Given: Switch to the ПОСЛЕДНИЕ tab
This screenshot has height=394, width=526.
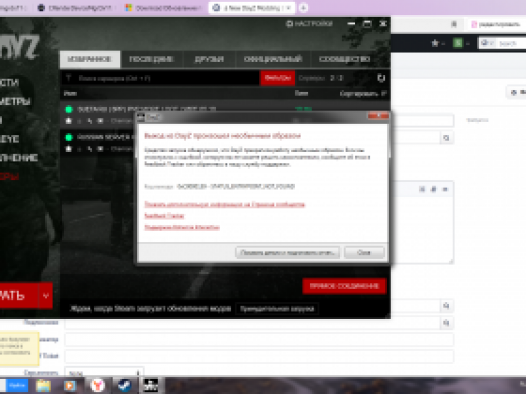Looking at the screenshot, I should point(151,59).
